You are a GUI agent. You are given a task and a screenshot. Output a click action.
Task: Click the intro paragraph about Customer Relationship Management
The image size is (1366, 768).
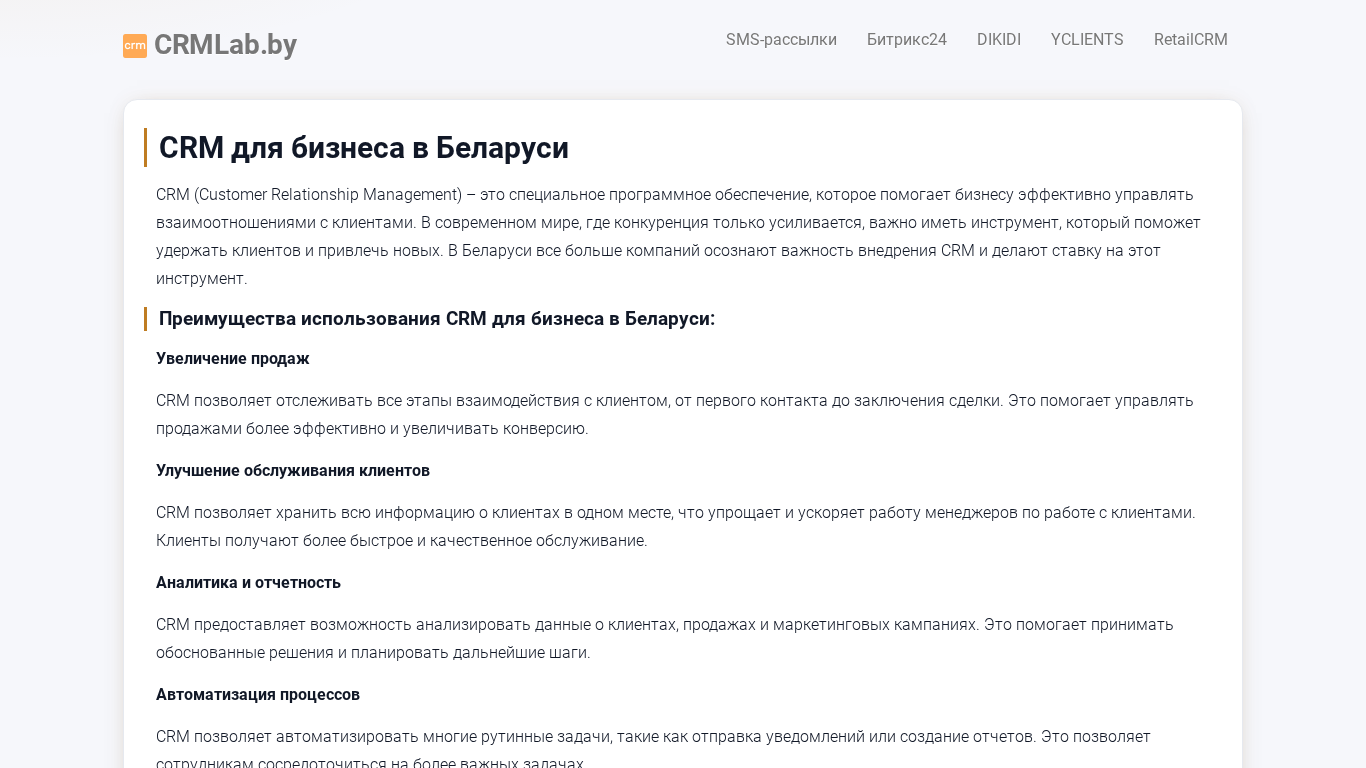click(680, 236)
